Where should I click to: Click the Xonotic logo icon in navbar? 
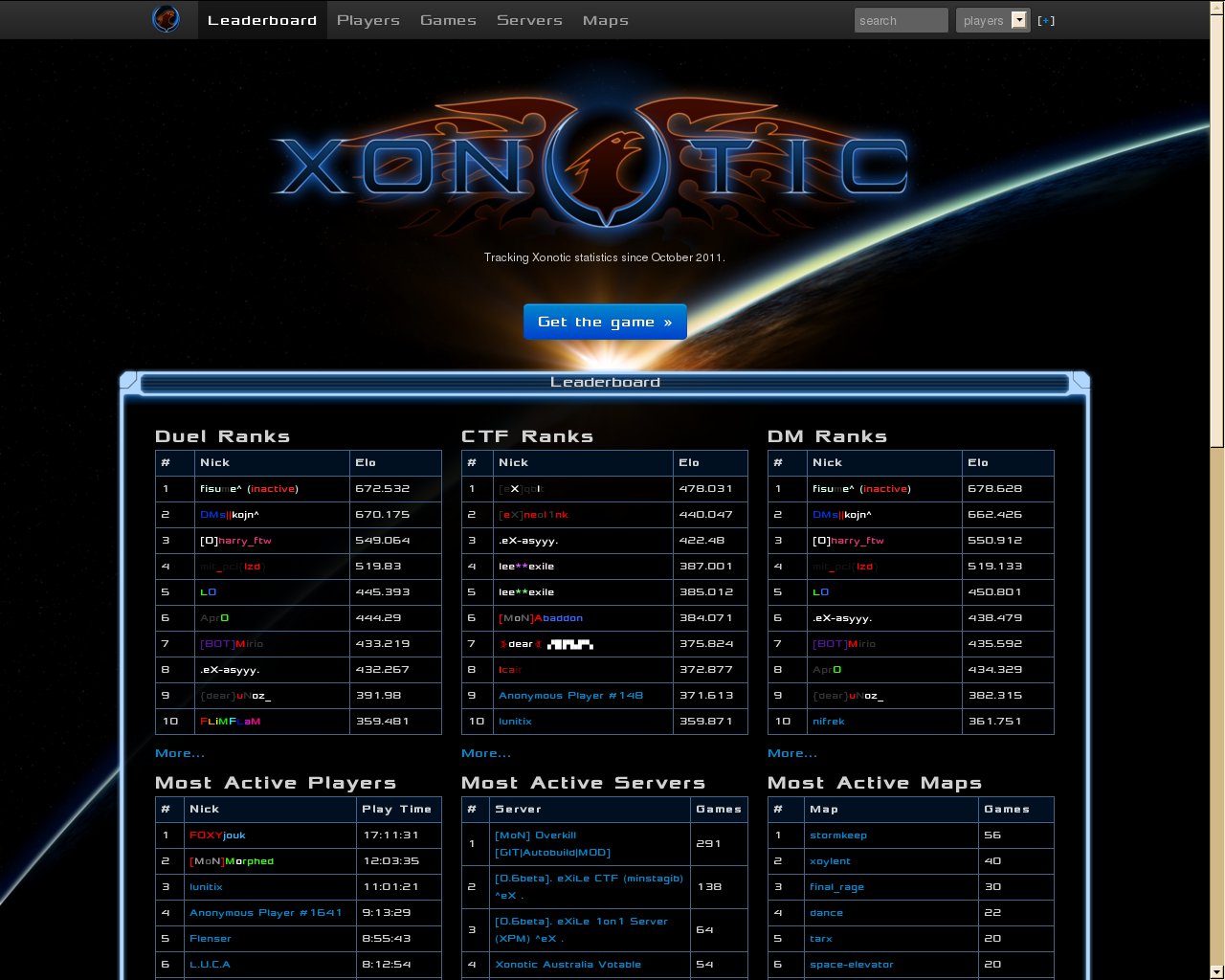pyautogui.click(x=166, y=19)
